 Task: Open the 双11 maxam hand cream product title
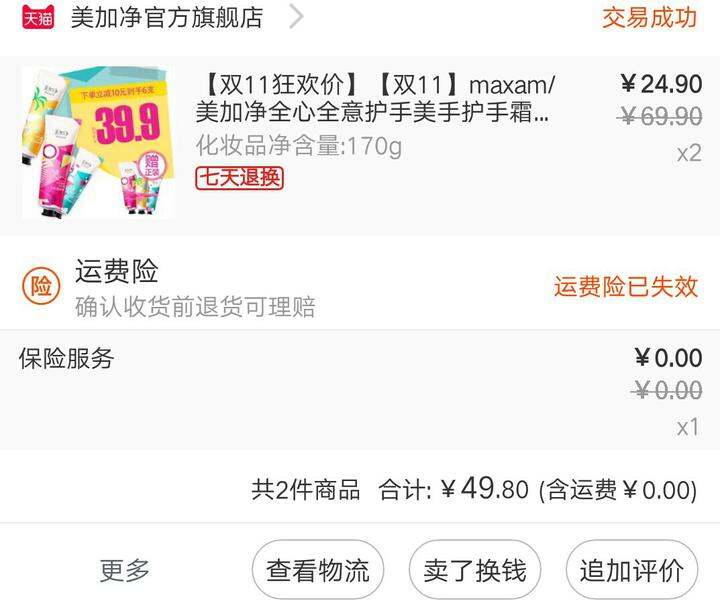[x=375, y=98]
